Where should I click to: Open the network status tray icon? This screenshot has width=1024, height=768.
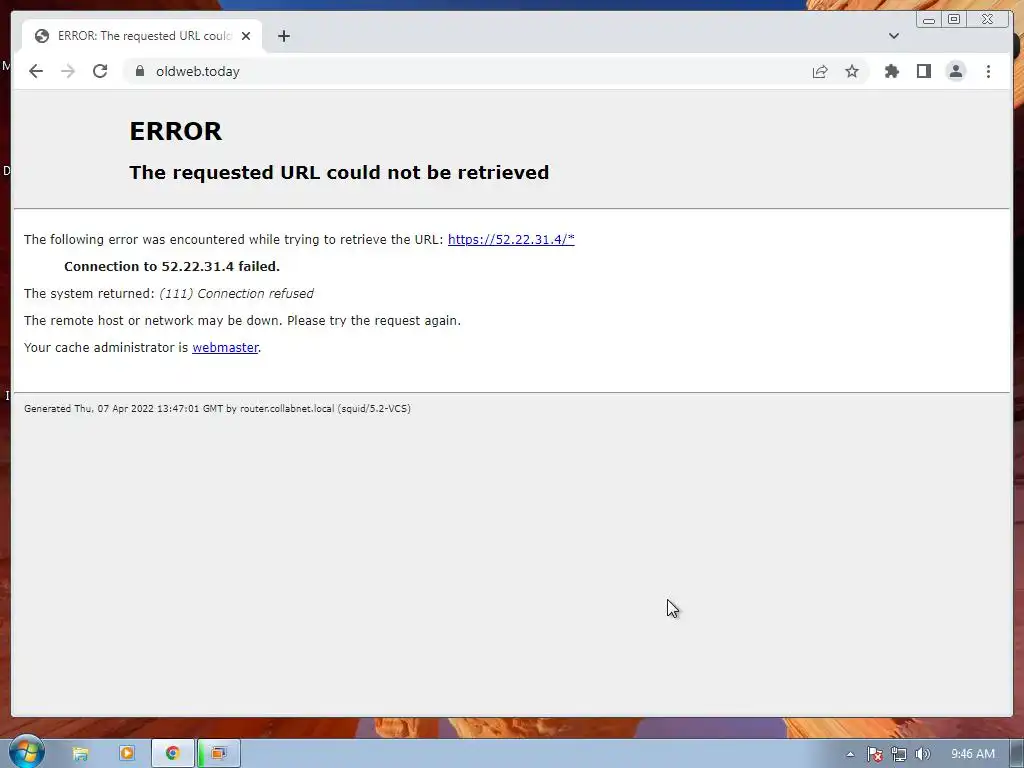899,754
